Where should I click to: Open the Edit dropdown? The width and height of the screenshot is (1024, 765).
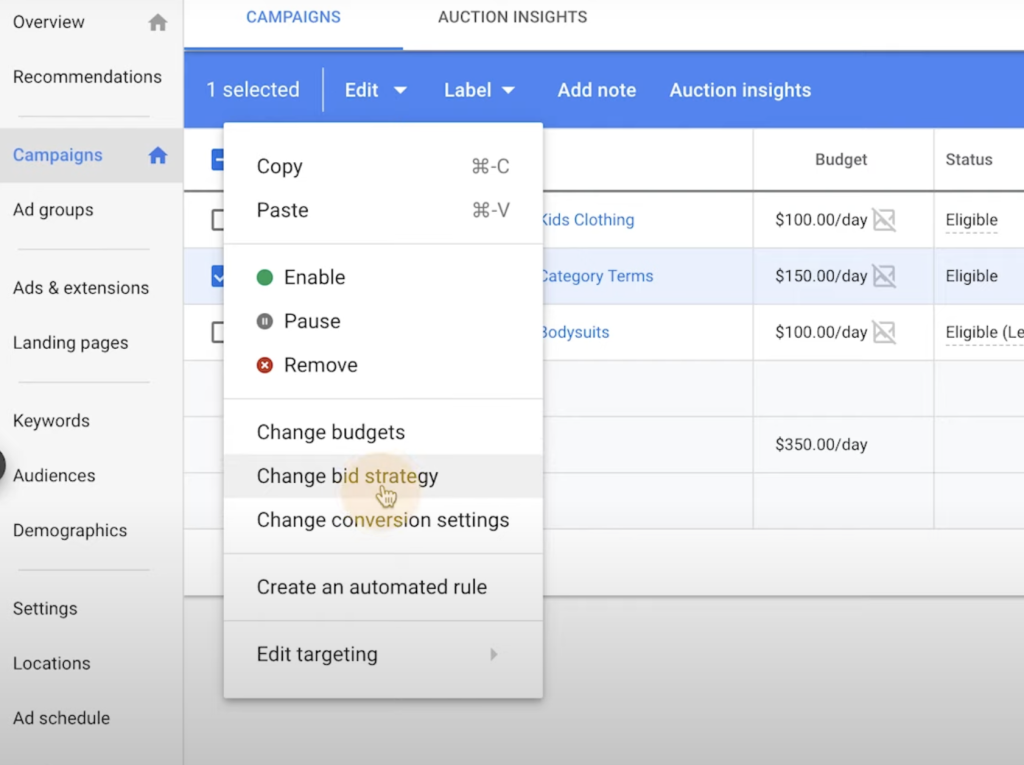(x=375, y=90)
